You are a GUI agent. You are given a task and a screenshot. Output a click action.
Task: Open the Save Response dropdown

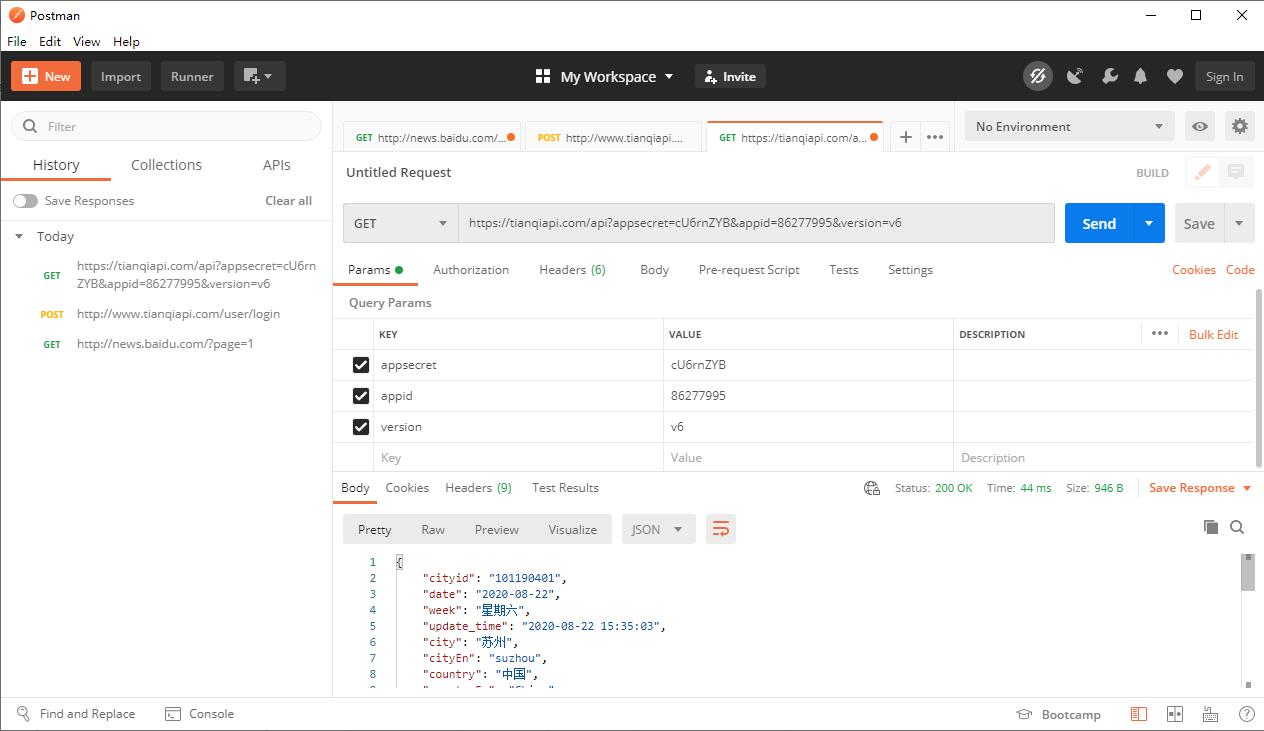coord(1200,488)
